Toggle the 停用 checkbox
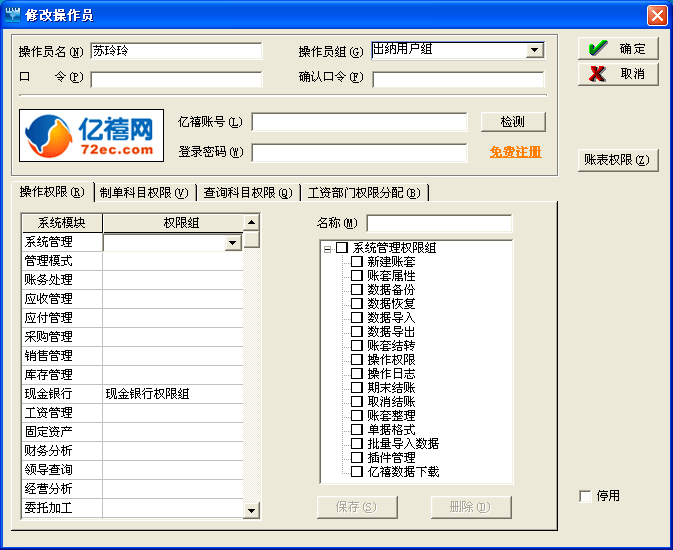This screenshot has height=550, width=673. pos(585,496)
